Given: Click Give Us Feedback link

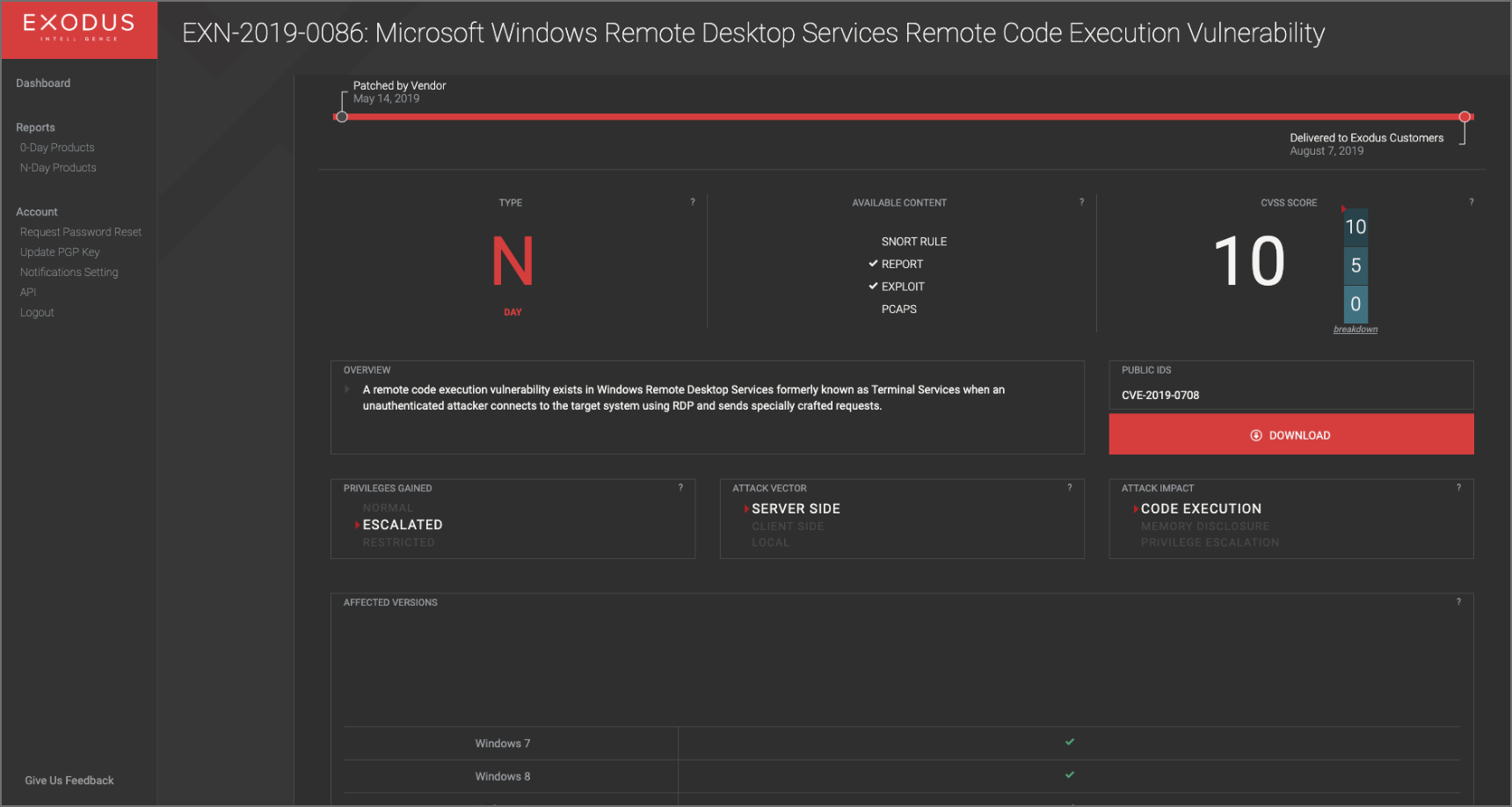Looking at the screenshot, I should 69,781.
